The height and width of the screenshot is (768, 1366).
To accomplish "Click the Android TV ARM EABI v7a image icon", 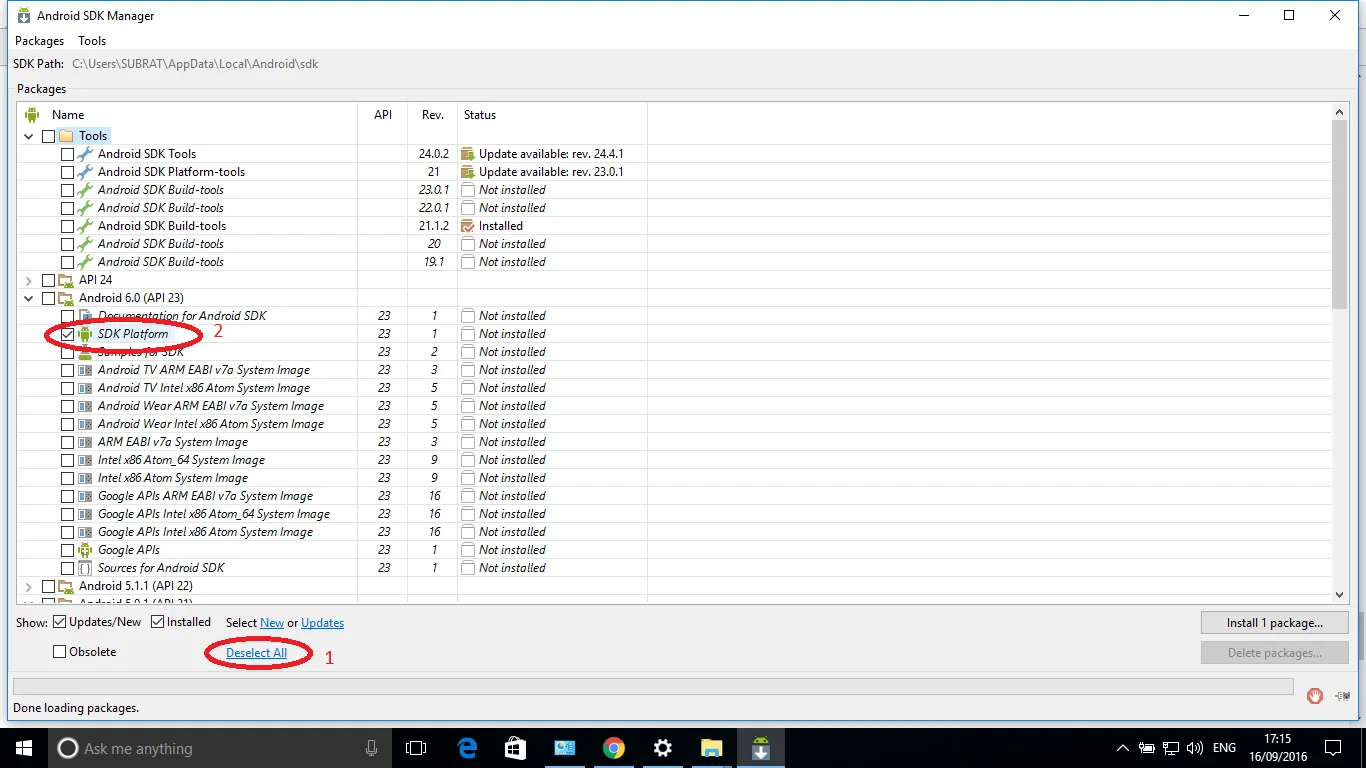I will 85,370.
